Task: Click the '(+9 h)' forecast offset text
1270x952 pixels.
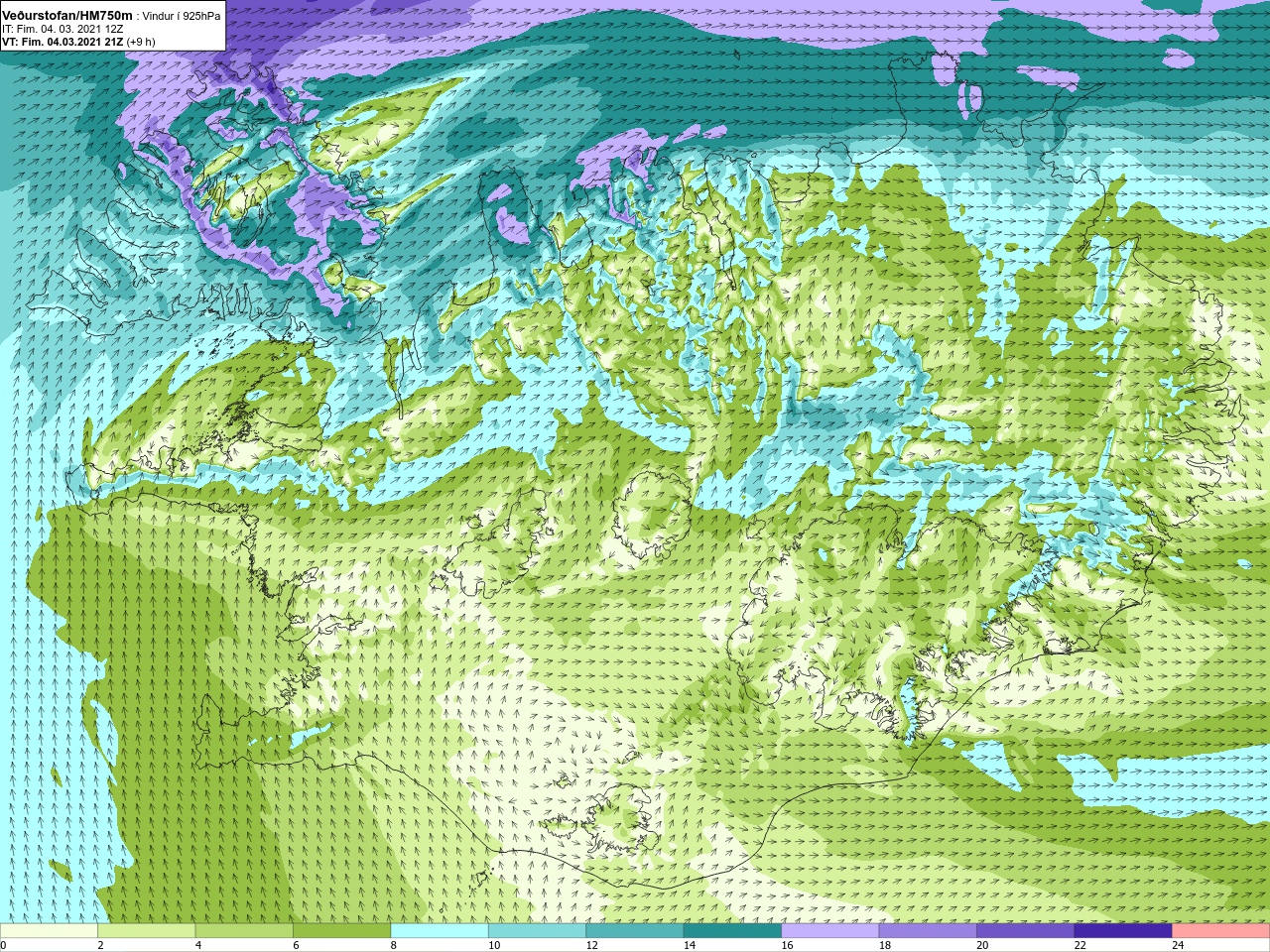Action: tap(141, 42)
